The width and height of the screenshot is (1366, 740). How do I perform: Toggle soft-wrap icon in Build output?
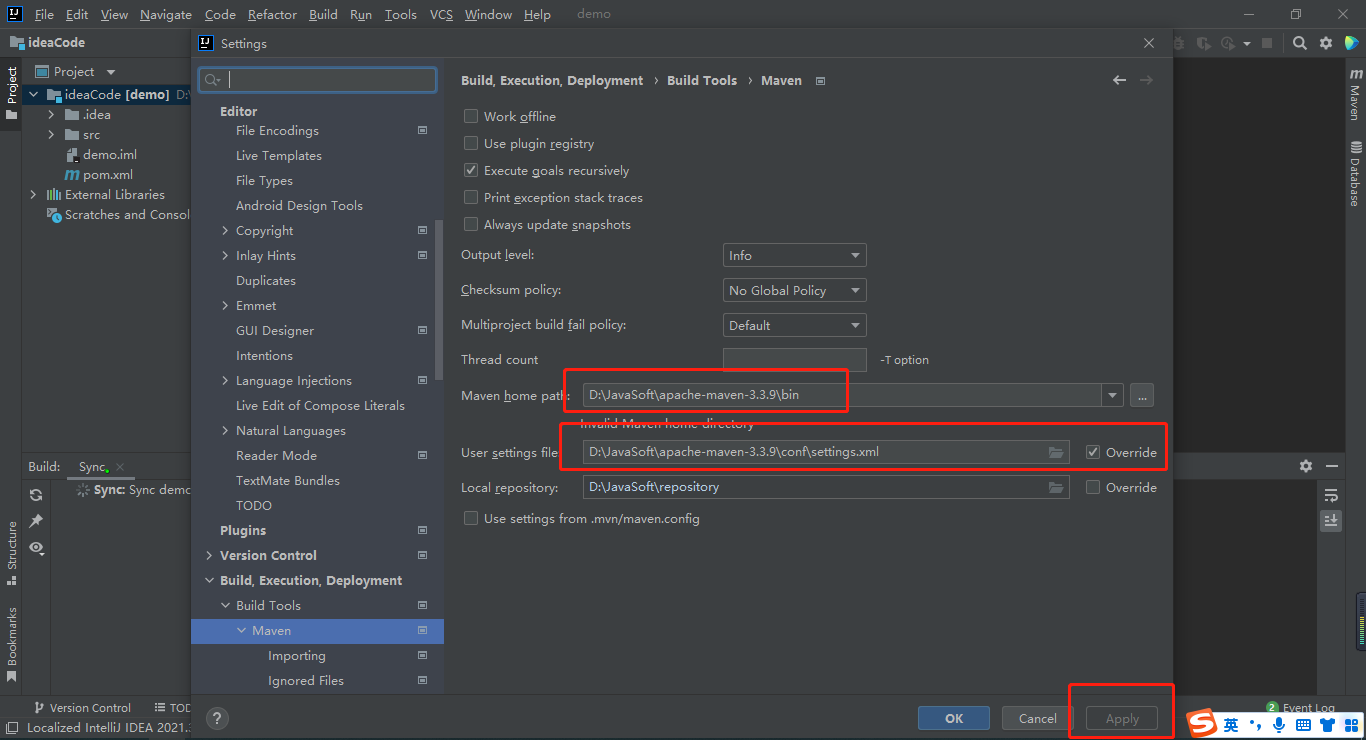[x=1331, y=495]
